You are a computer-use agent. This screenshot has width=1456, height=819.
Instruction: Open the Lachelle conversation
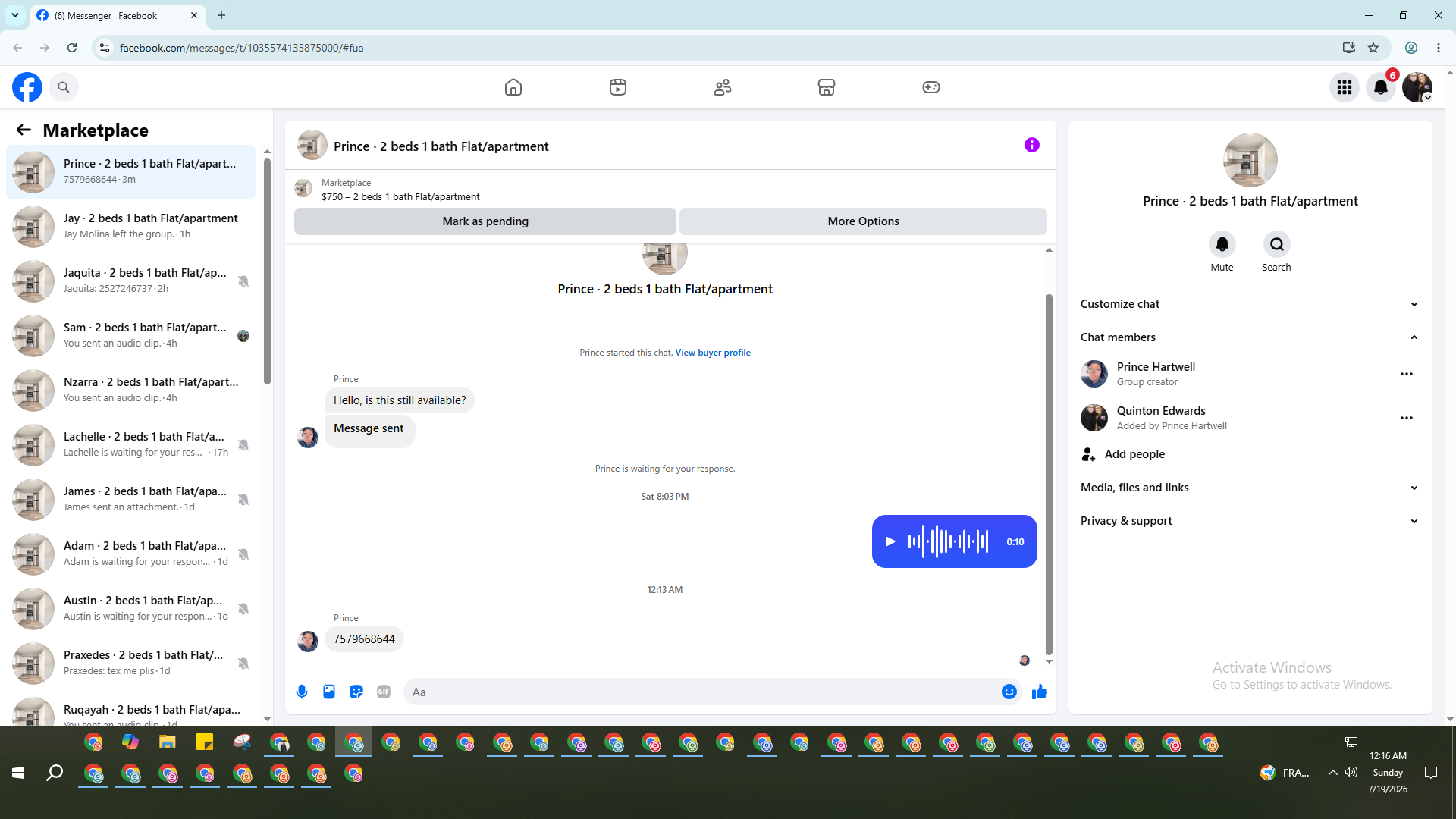pyautogui.click(x=131, y=444)
